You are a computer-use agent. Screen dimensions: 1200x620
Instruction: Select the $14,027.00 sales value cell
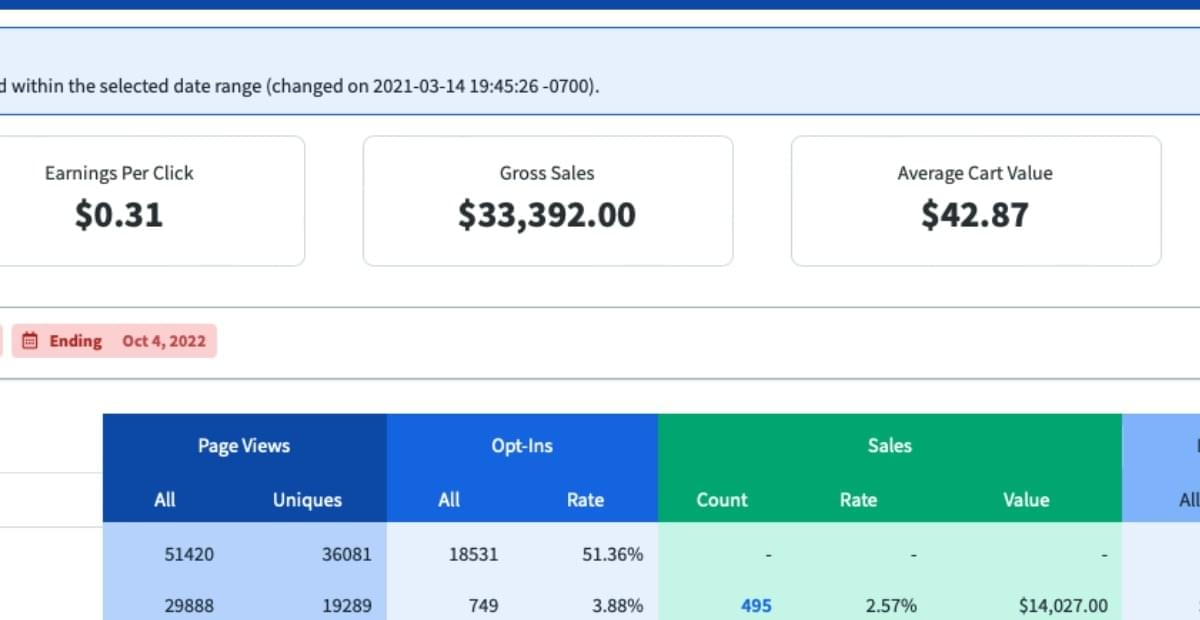(1063, 605)
